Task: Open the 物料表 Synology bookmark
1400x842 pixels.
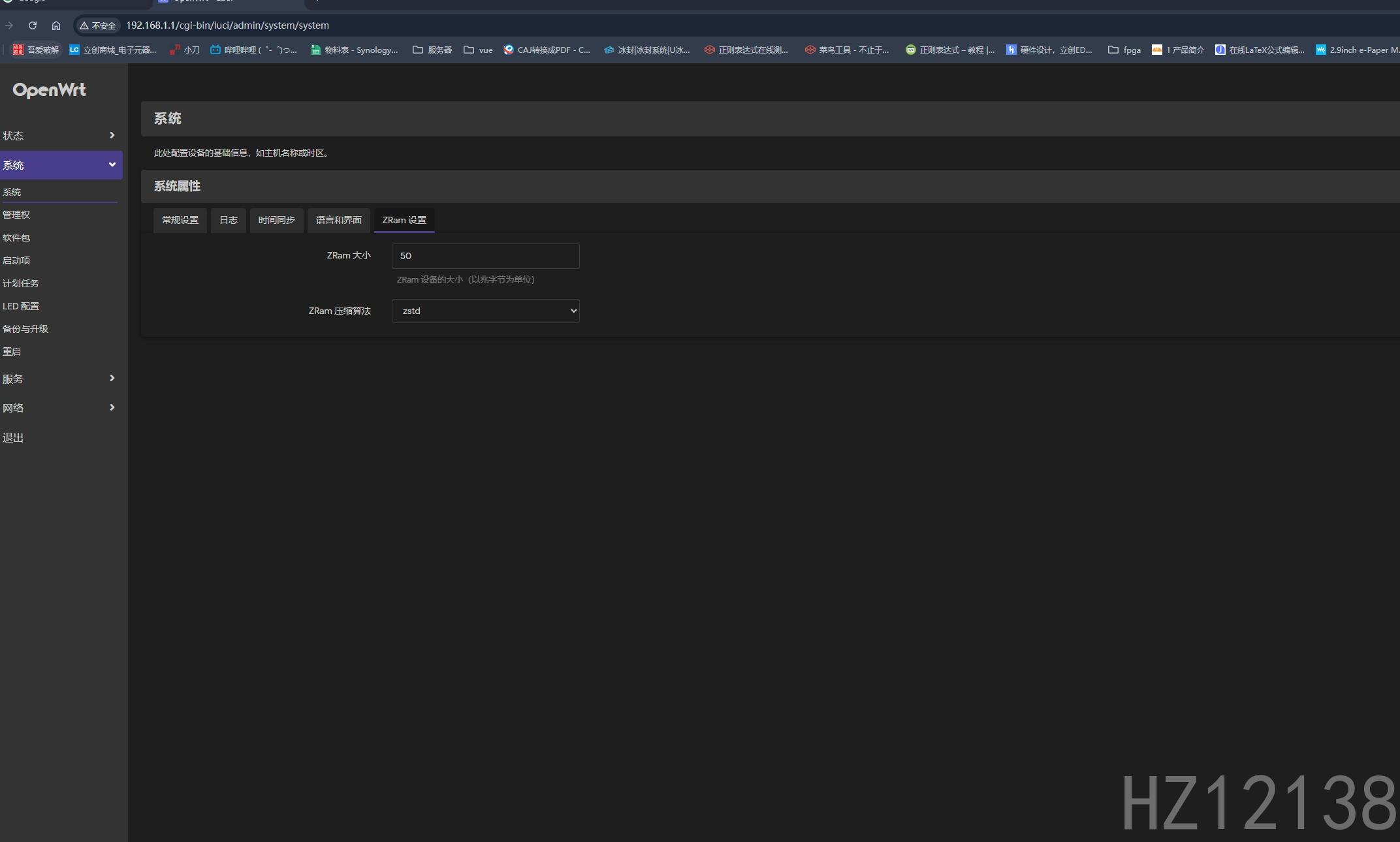Action: [x=355, y=50]
